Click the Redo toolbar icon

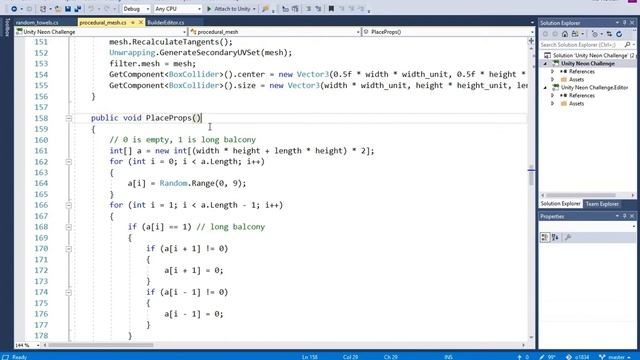107,9
